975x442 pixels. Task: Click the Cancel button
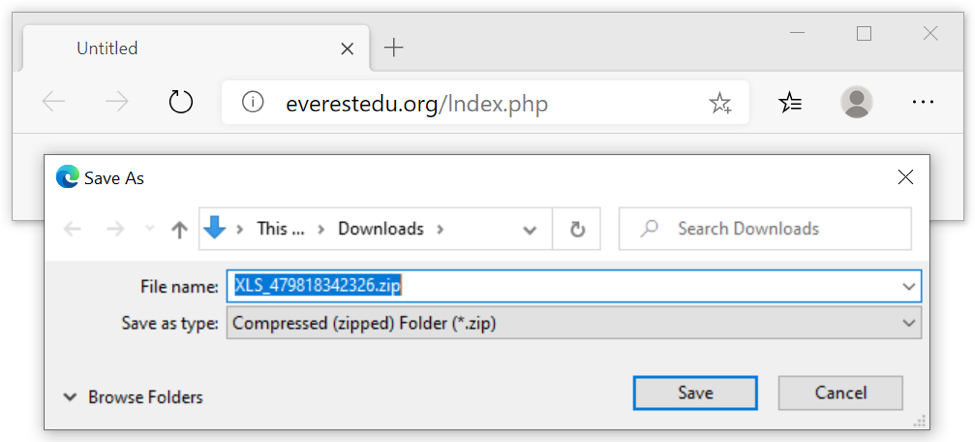click(840, 393)
